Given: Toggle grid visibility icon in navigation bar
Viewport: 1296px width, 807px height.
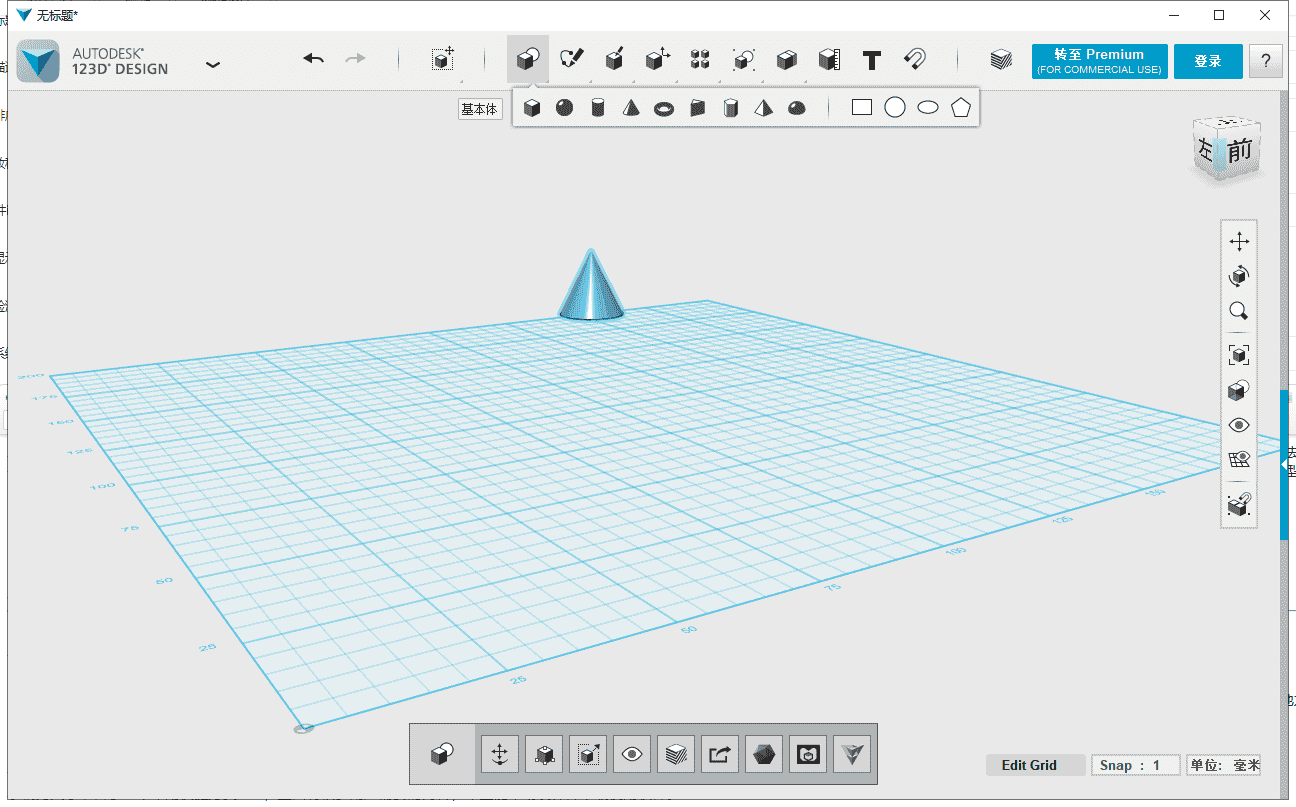Looking at the screenshot, I should (x=1239, y=460).
